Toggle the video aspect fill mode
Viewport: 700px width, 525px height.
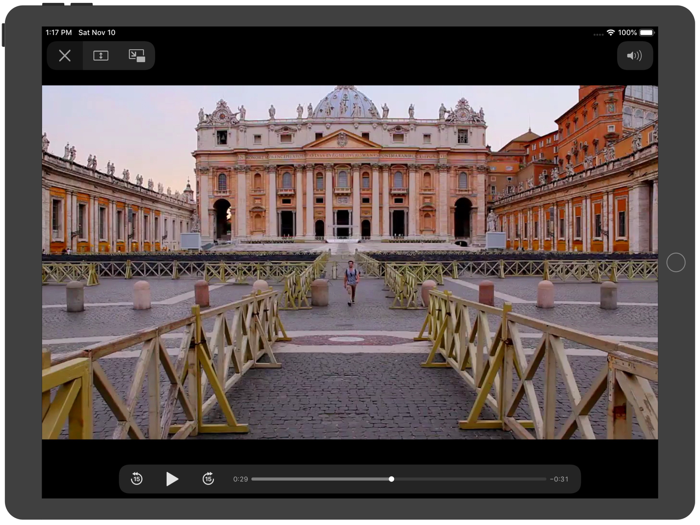(101, 56)
